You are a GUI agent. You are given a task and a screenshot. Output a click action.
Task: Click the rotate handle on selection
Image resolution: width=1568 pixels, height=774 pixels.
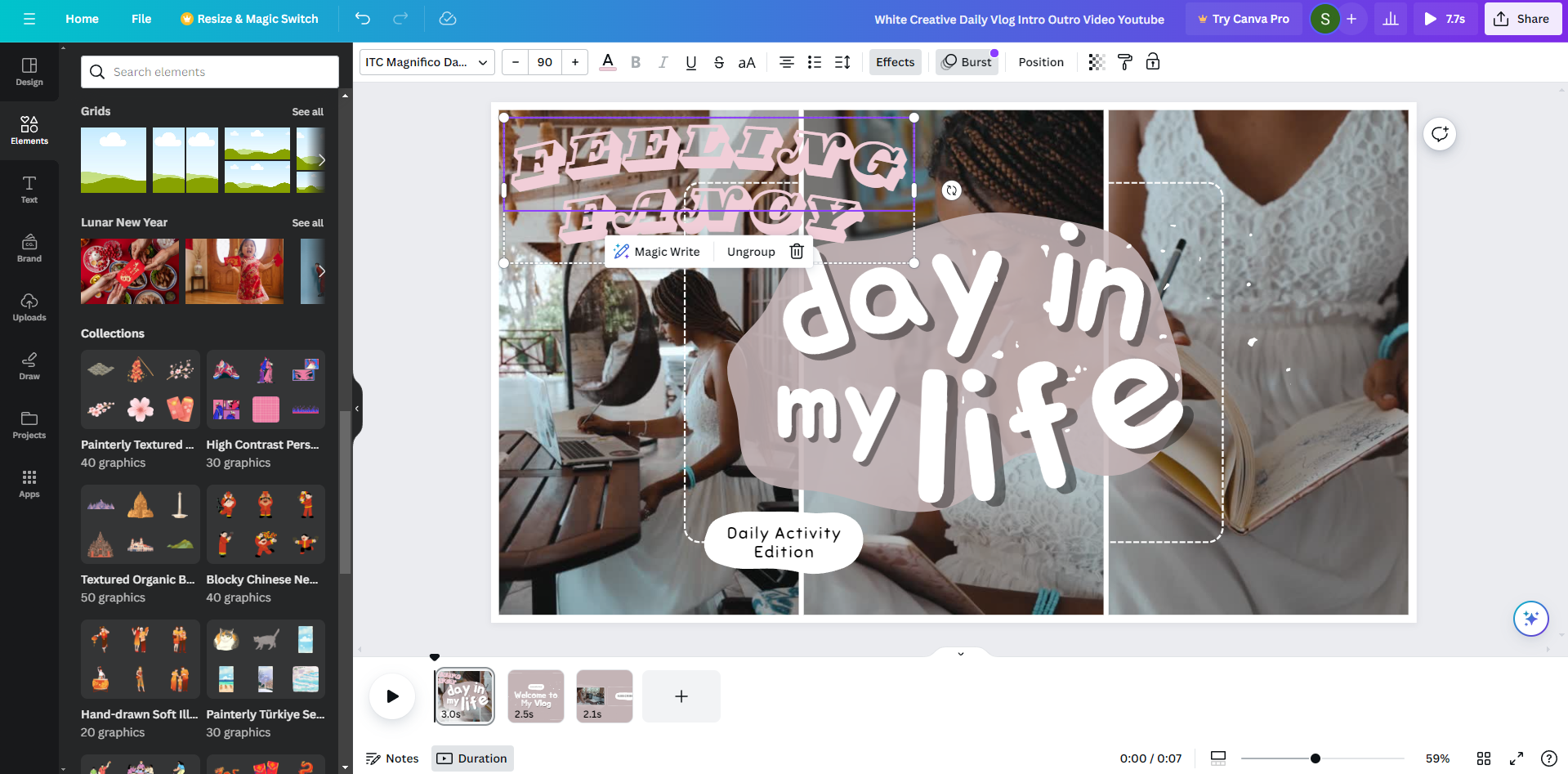[x=951, y=190]
